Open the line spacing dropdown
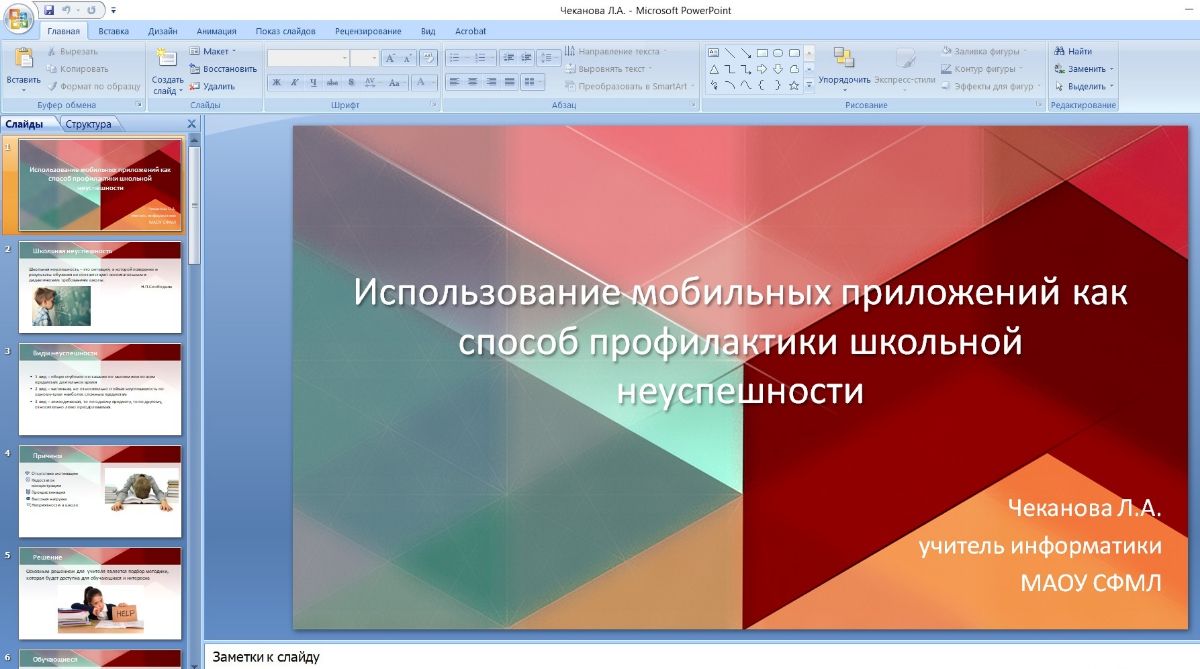 pyautogui.click(x=549, y=58)
